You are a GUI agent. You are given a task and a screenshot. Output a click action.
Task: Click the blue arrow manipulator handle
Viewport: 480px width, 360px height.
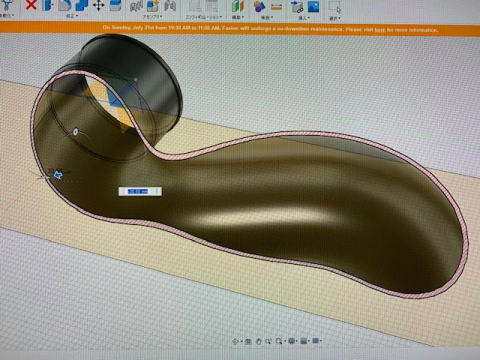59,175
